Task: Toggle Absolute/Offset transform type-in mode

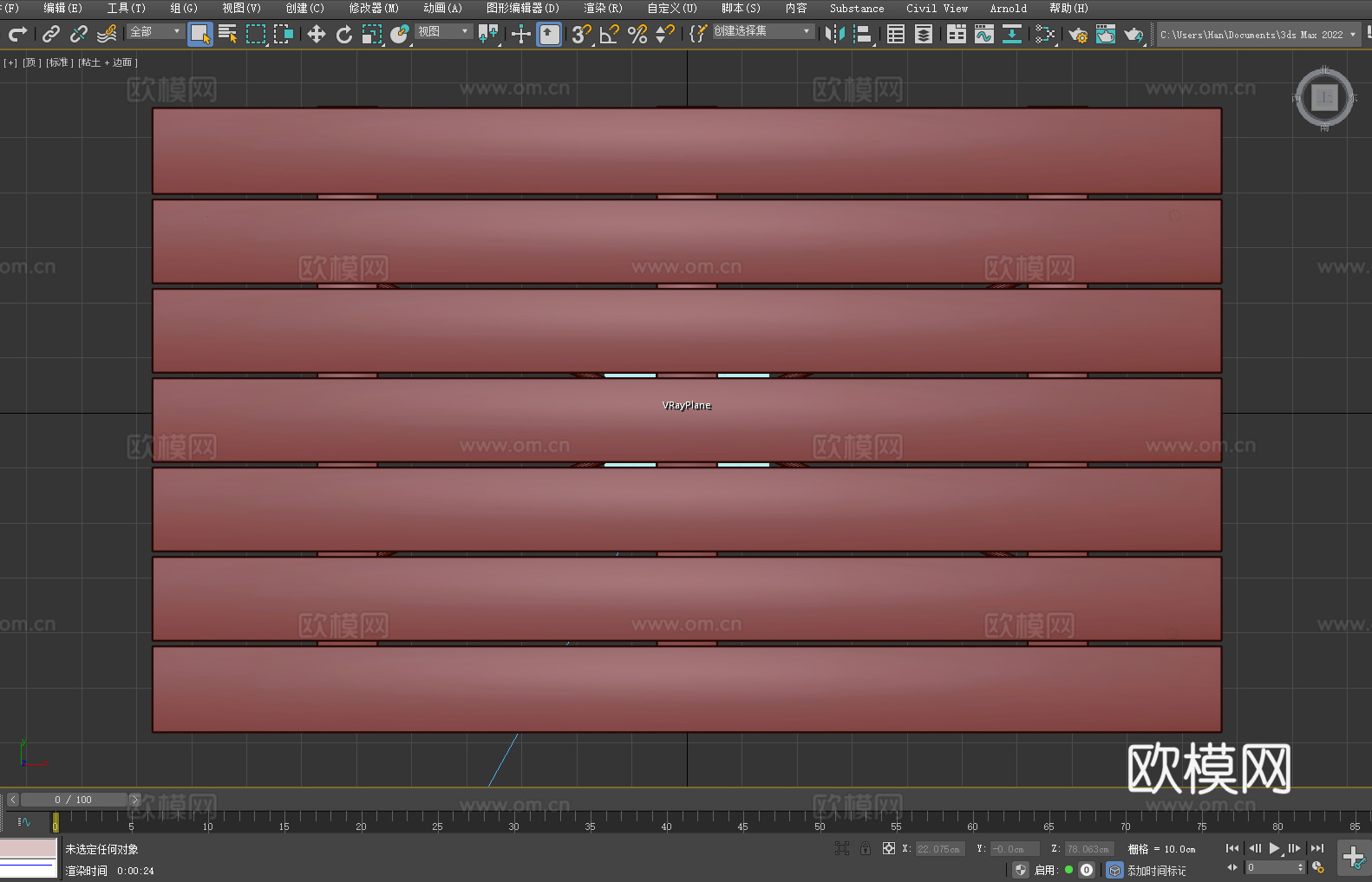Action: [x=888, y=848]
